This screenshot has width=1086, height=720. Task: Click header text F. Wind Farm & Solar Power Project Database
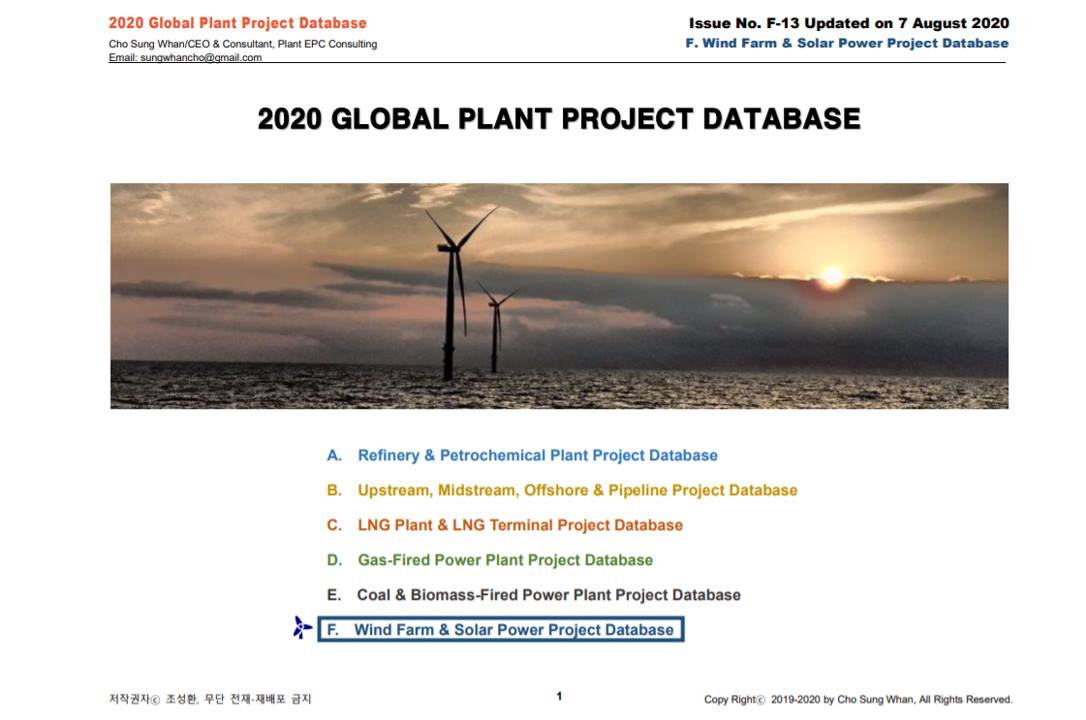pyautogui.click(x=846, y=43)
